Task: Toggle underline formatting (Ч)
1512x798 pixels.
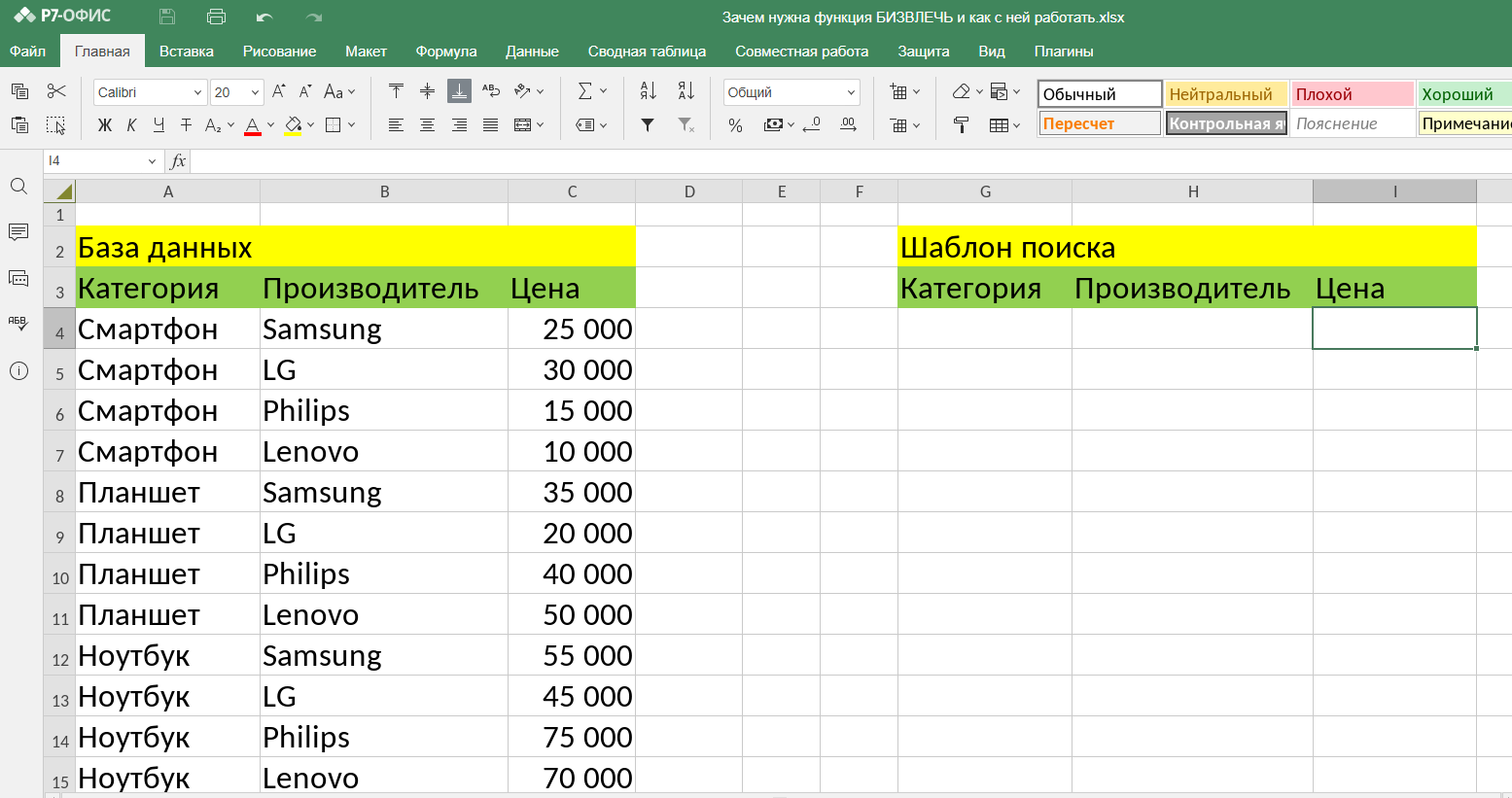Action: pyautogui.click(x=158, y=124)
